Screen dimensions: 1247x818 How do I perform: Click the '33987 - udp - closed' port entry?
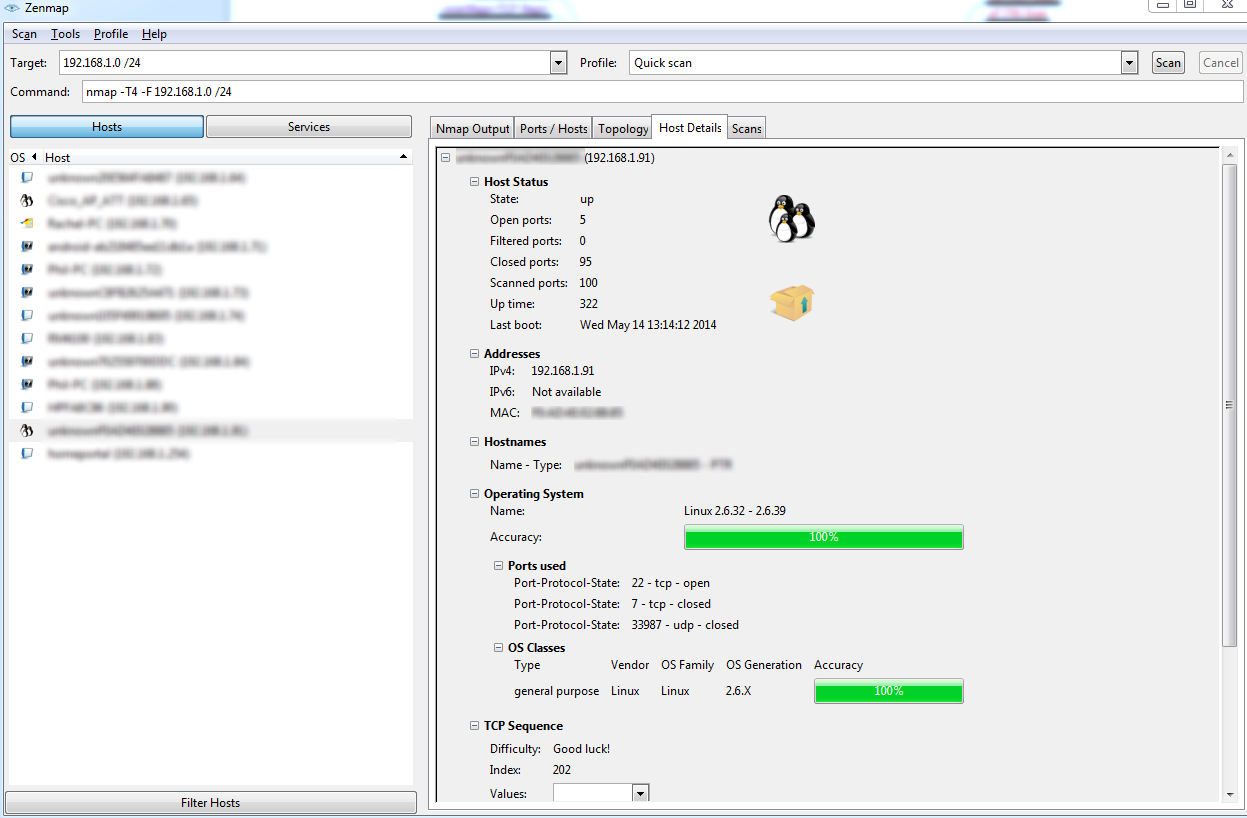pos(685,625)
